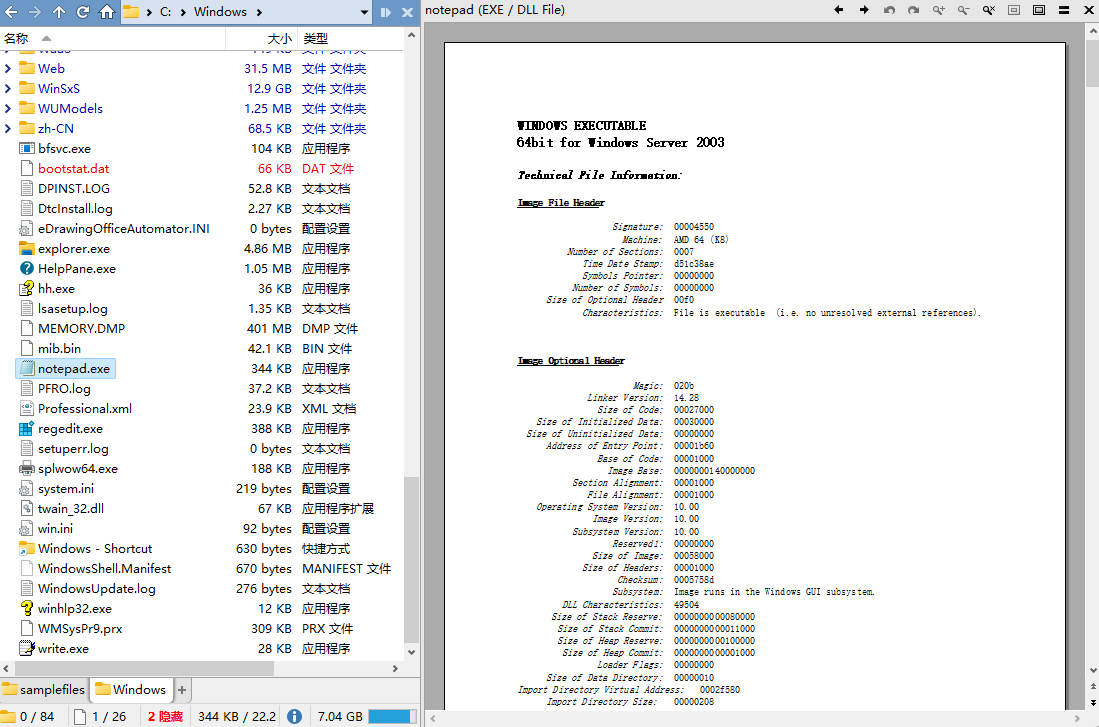Select the write.exe icon
The height and width of the screenshot is (727, 1099).
point(27,648)
